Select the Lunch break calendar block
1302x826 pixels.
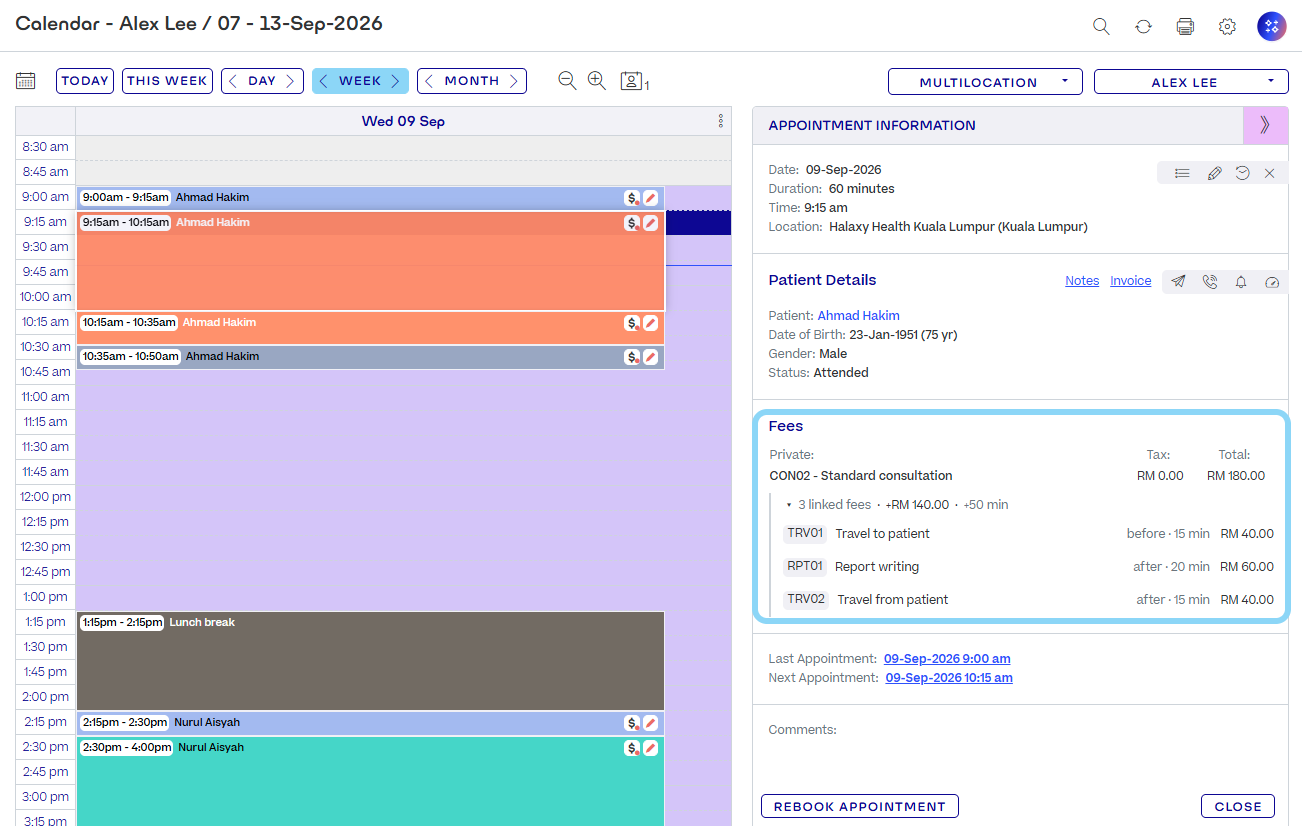tap(371, 661)
